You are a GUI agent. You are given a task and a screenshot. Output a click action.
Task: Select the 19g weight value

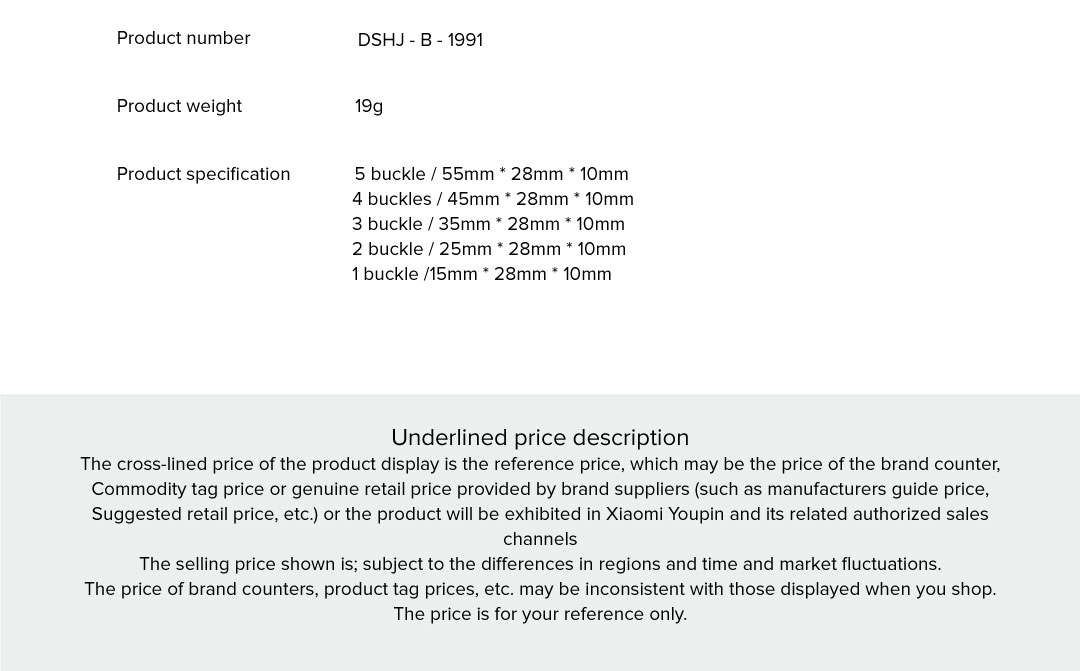tap(369, 106)
